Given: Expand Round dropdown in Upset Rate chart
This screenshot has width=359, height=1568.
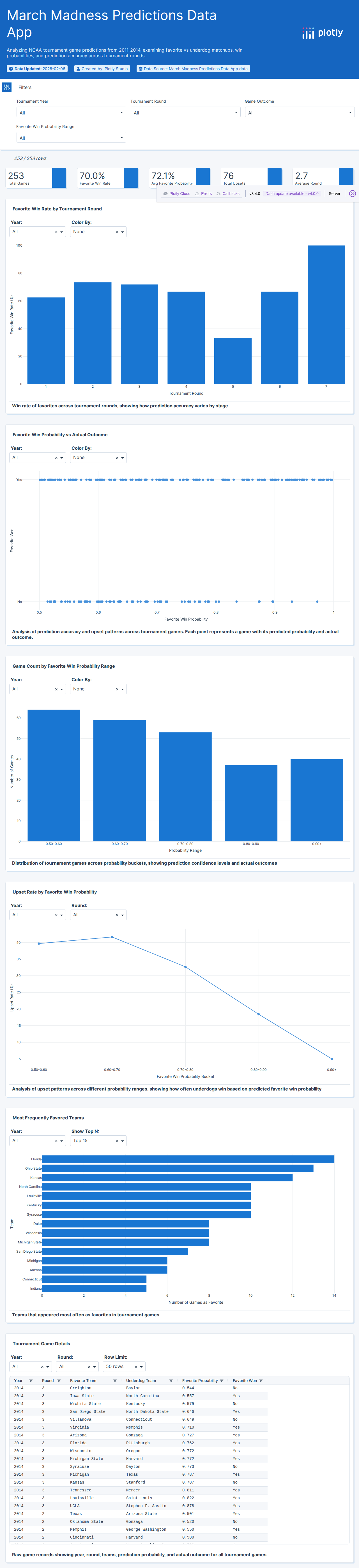Looking at the screenshot, I should (x=122, y=915).
